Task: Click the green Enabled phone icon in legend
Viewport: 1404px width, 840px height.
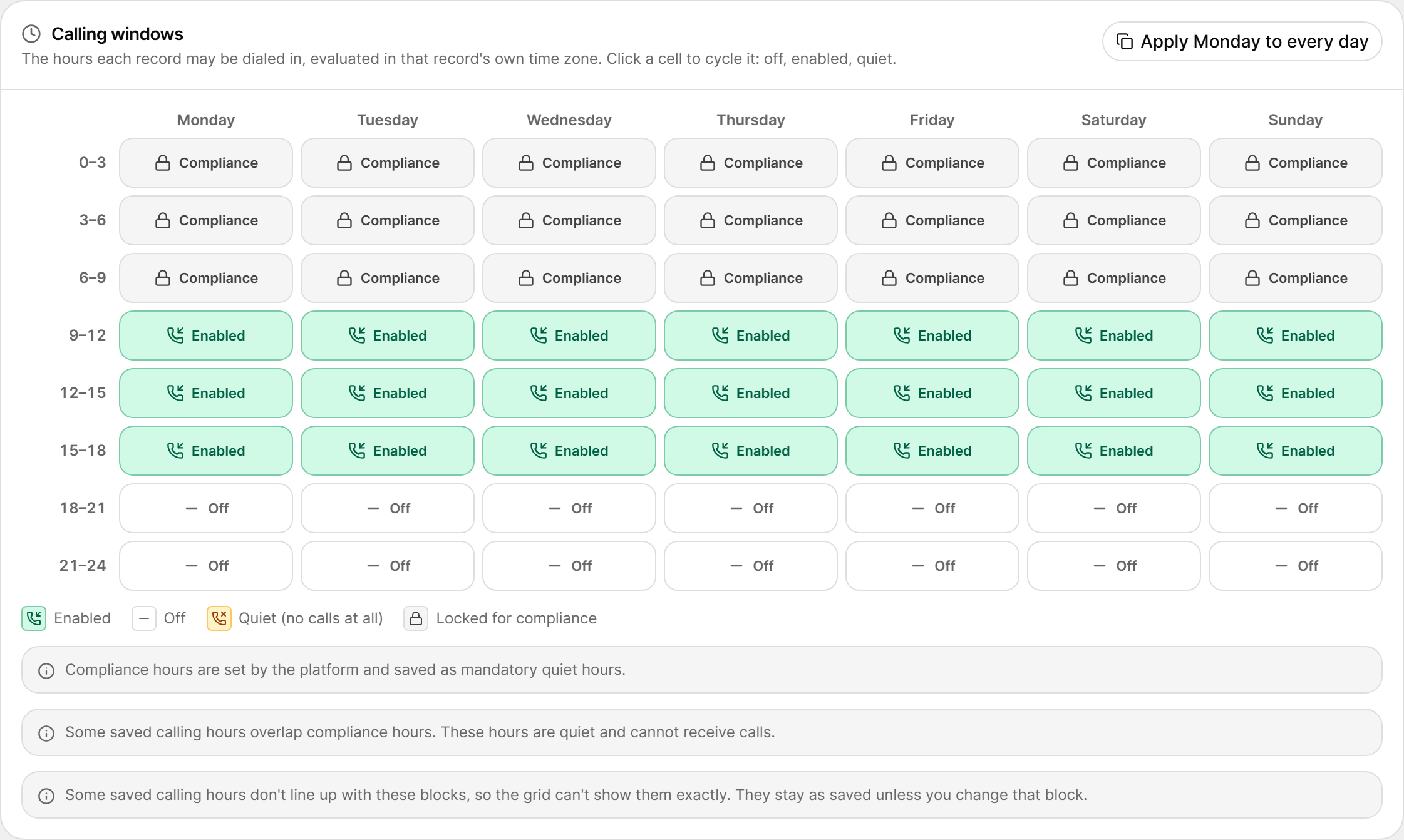Action: 34,618
